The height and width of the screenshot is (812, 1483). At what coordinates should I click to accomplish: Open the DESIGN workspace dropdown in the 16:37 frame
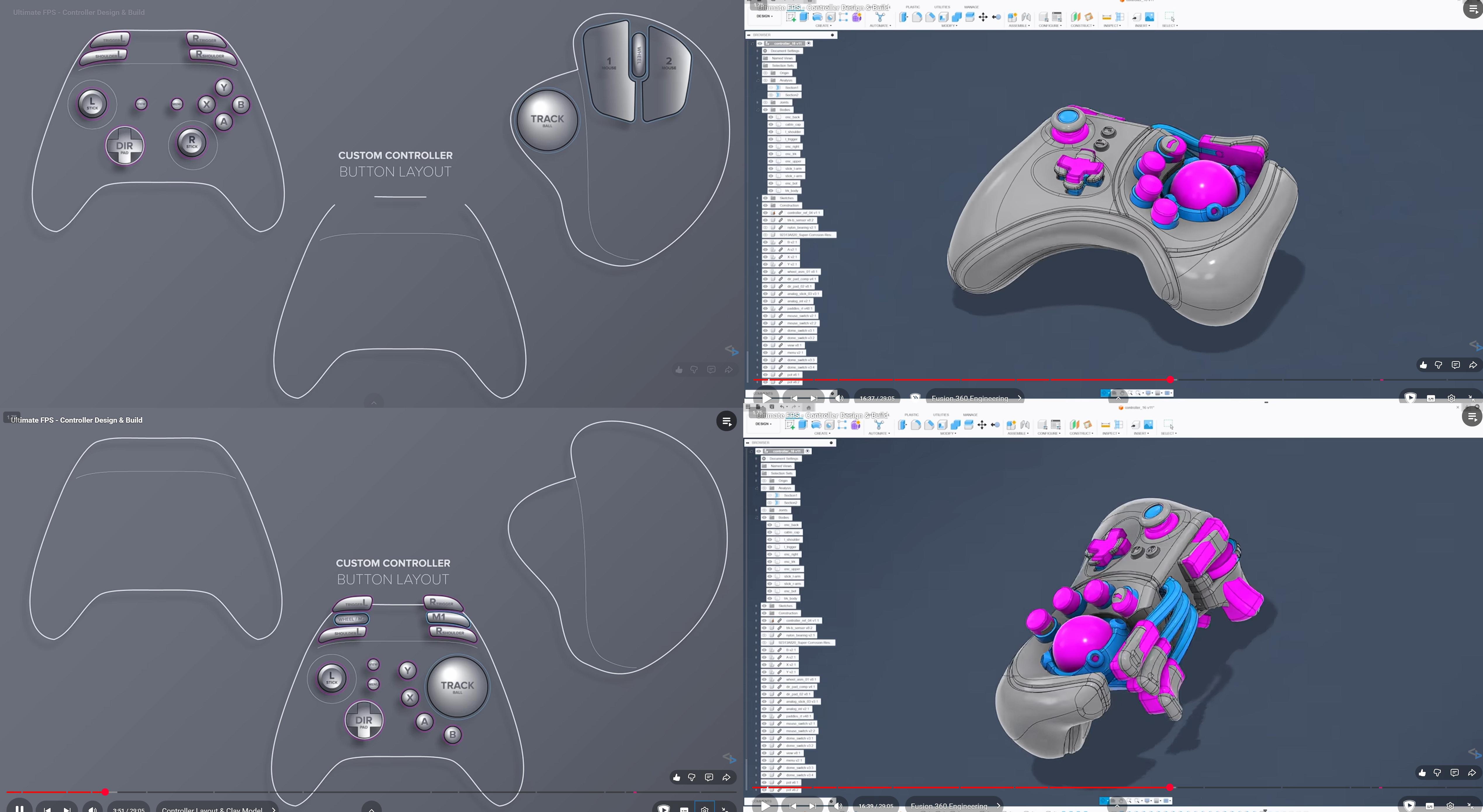765,16
